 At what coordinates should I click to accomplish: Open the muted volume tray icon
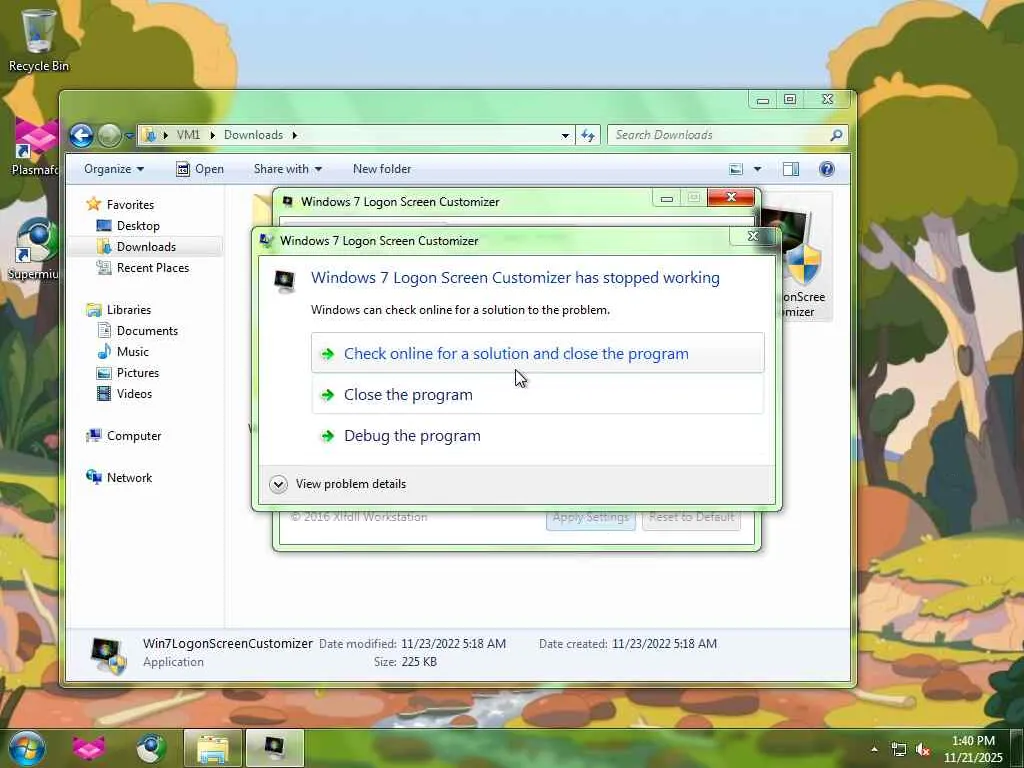click(923, 749)
